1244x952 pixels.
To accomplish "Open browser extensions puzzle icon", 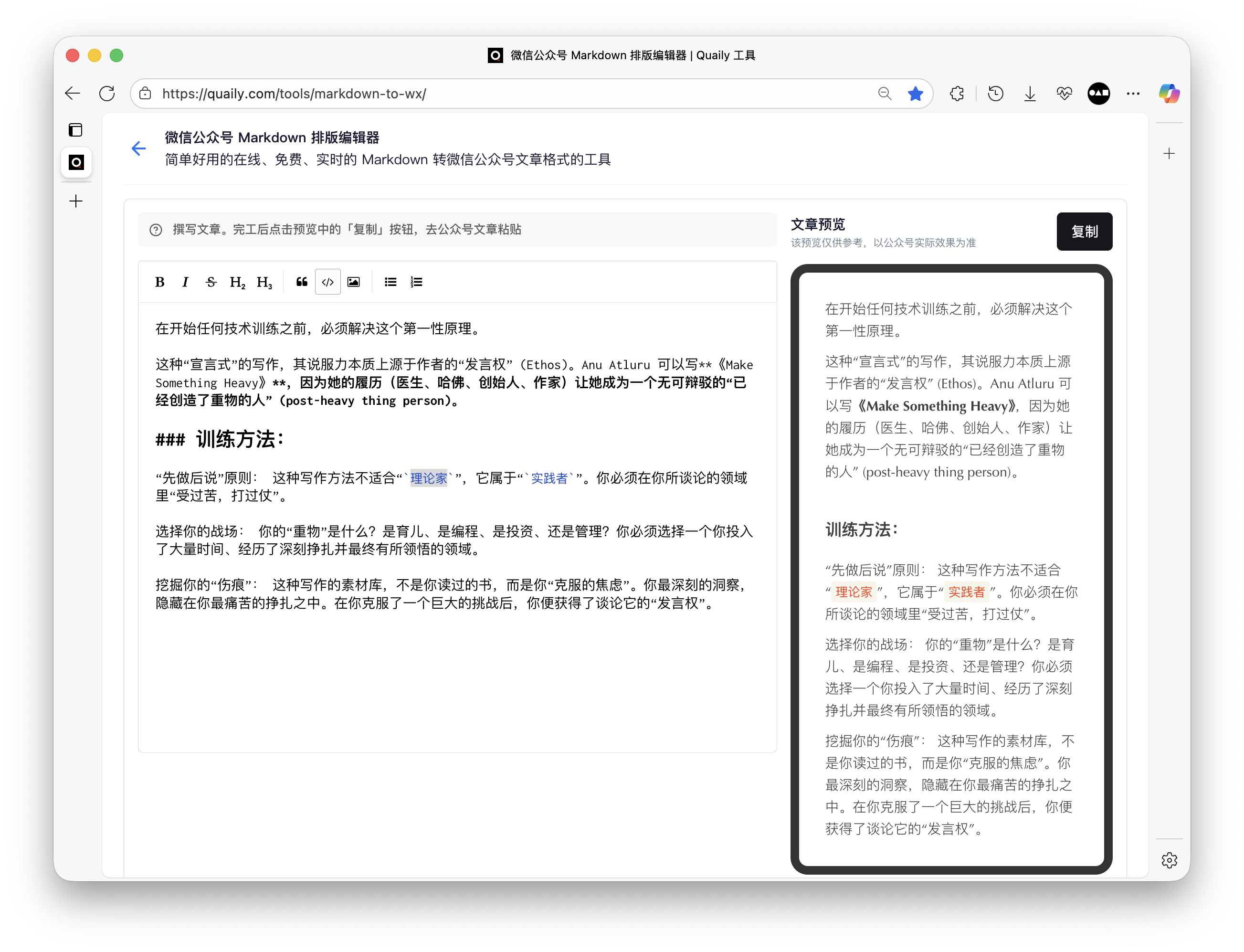I will [x=957, y=94].
